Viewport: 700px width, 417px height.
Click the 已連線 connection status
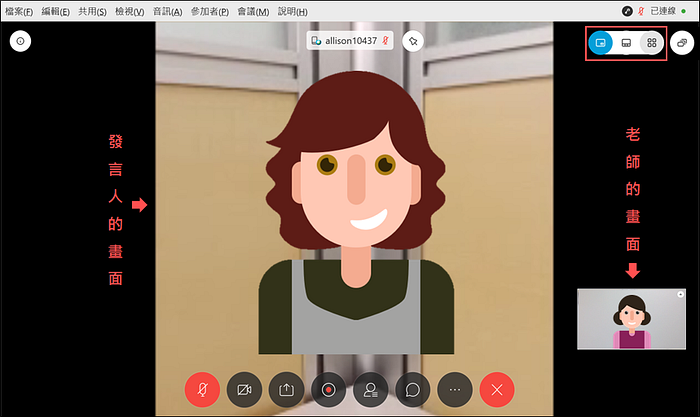pyautogui.click(x=663, y=11)
